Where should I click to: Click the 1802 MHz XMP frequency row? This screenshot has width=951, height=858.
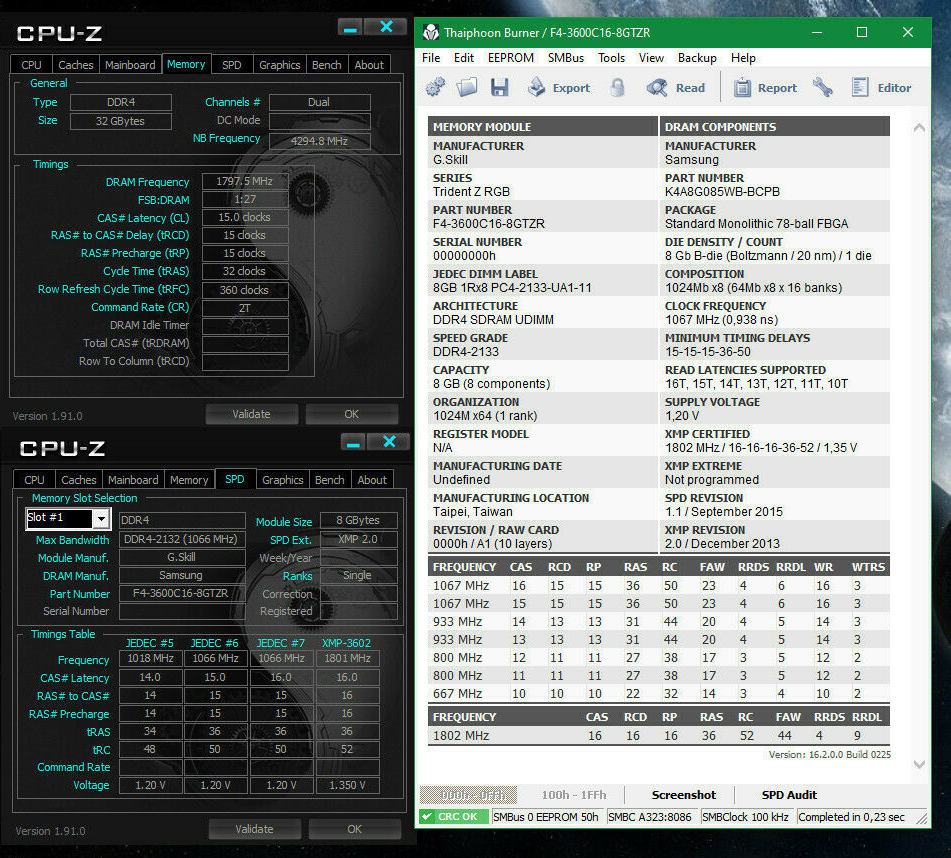click(659, 736)
